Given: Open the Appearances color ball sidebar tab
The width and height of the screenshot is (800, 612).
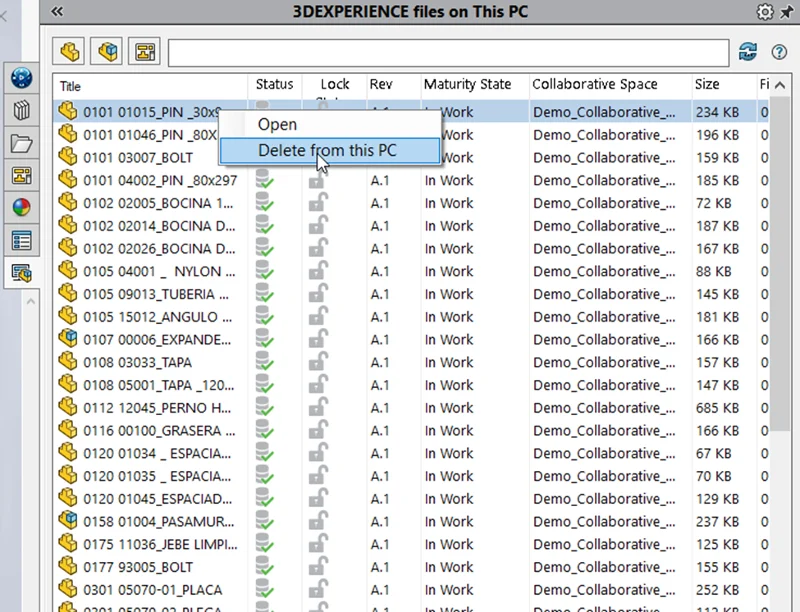Looking at the screenshot, I should coord(21,208).
